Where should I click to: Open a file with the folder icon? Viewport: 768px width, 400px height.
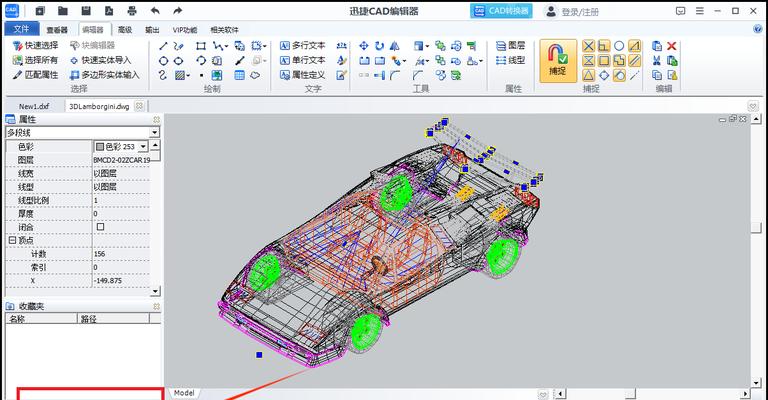(x=63, y=11)
